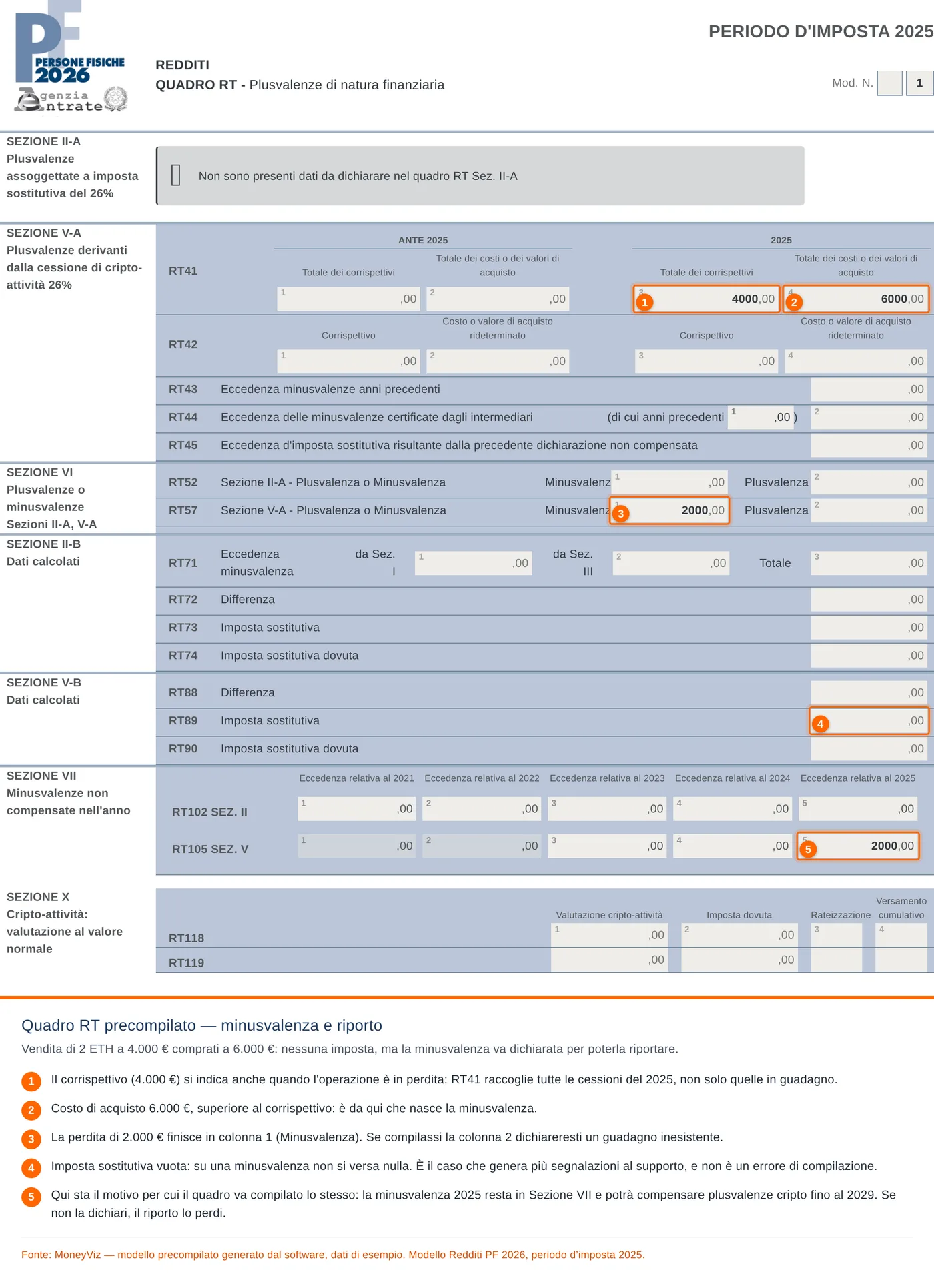Click RT105 Sez. V Eccedenza 2022 field
This screenshot has width=934, height=1288.
pos(482,846)
